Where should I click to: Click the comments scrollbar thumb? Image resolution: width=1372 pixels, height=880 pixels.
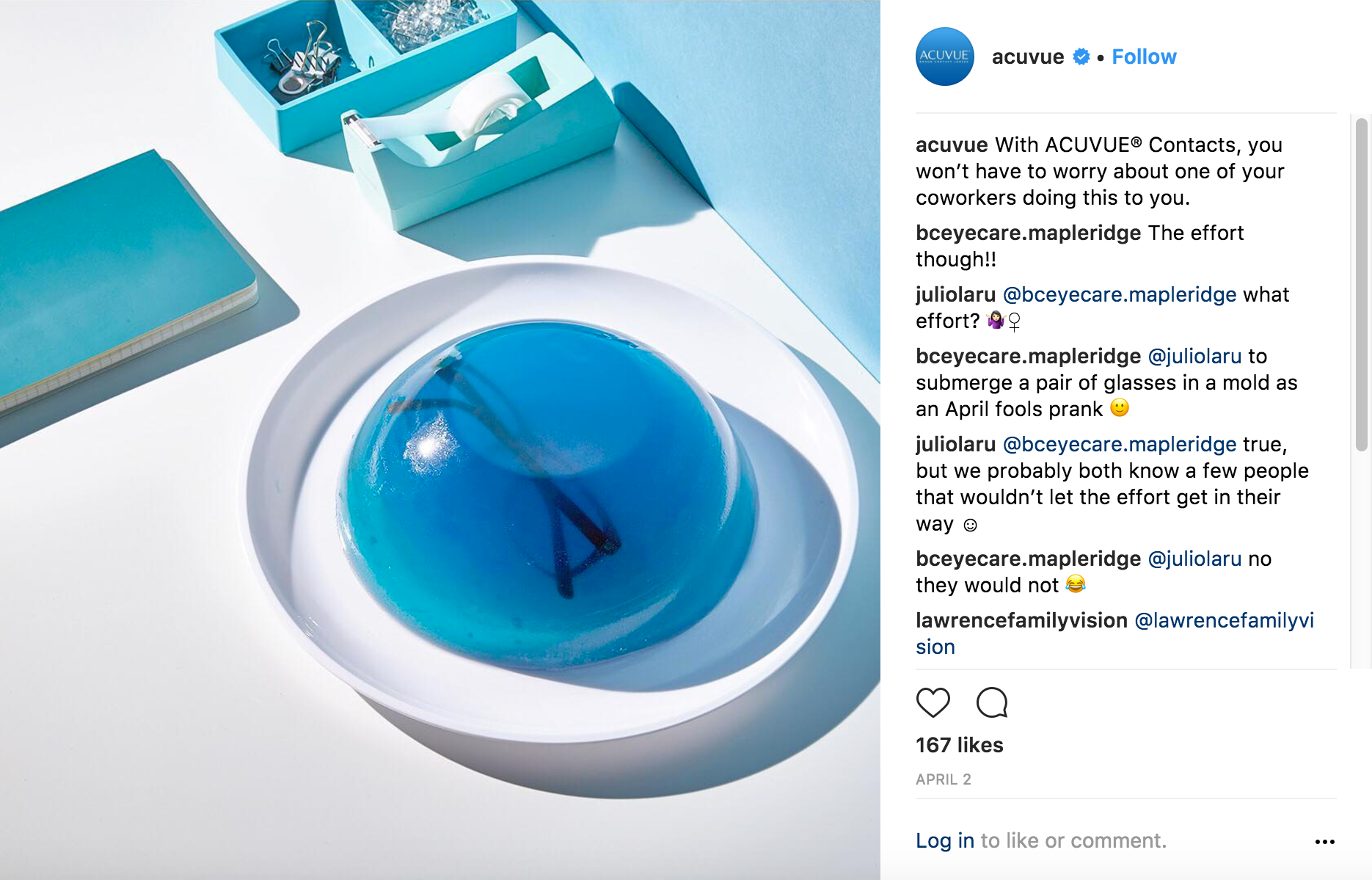[x=1362, y=285]
